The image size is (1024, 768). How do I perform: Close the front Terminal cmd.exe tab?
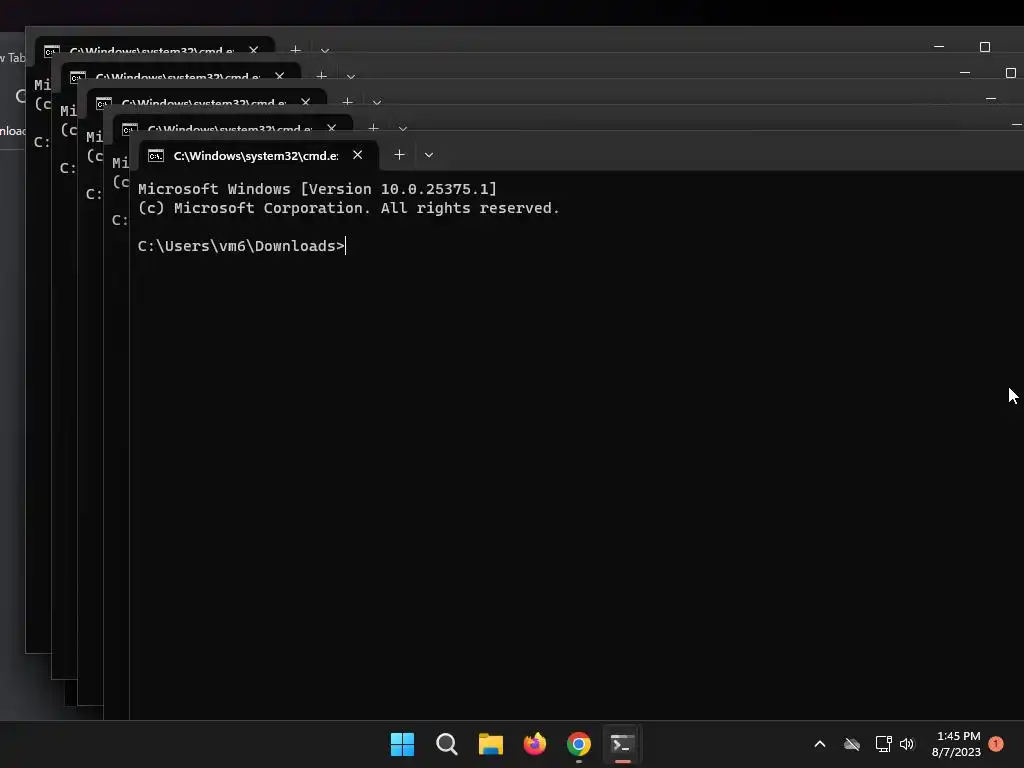pos(357,155)
